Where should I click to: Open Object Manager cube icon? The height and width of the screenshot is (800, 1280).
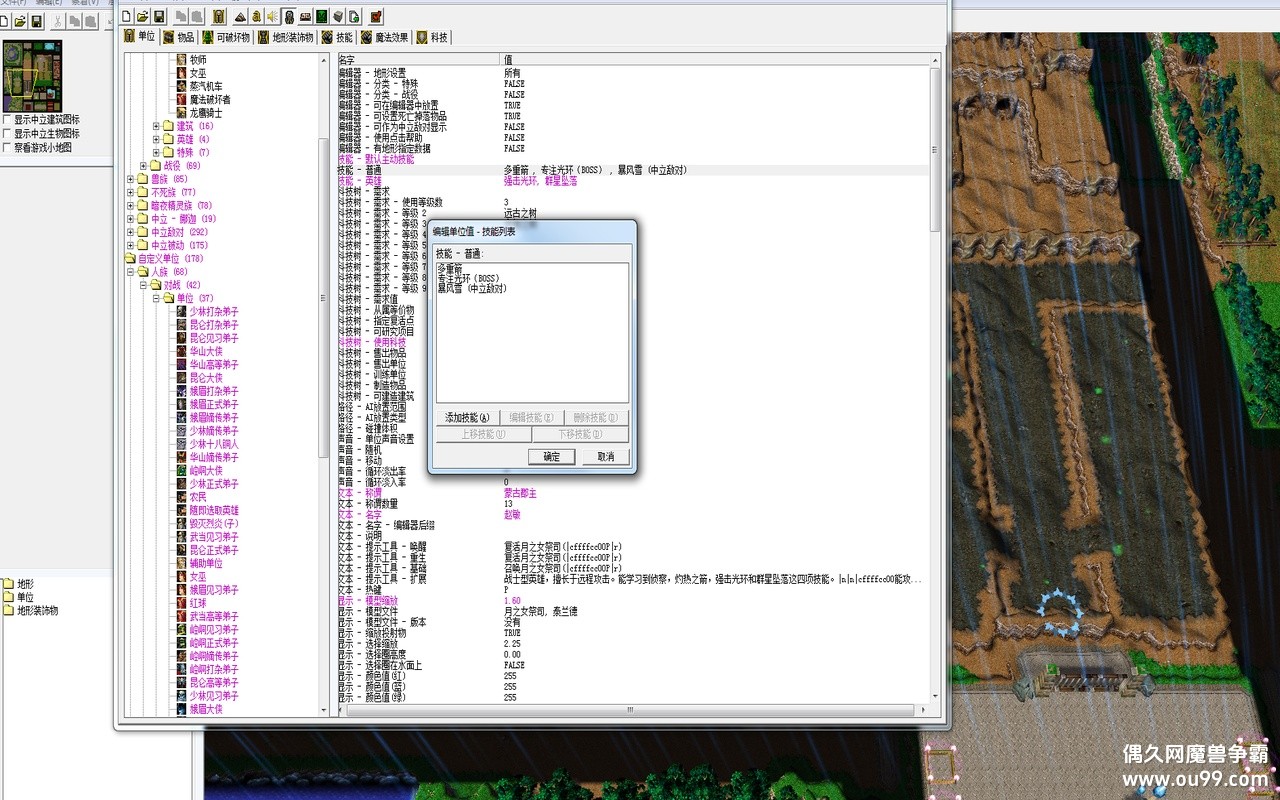337,16
